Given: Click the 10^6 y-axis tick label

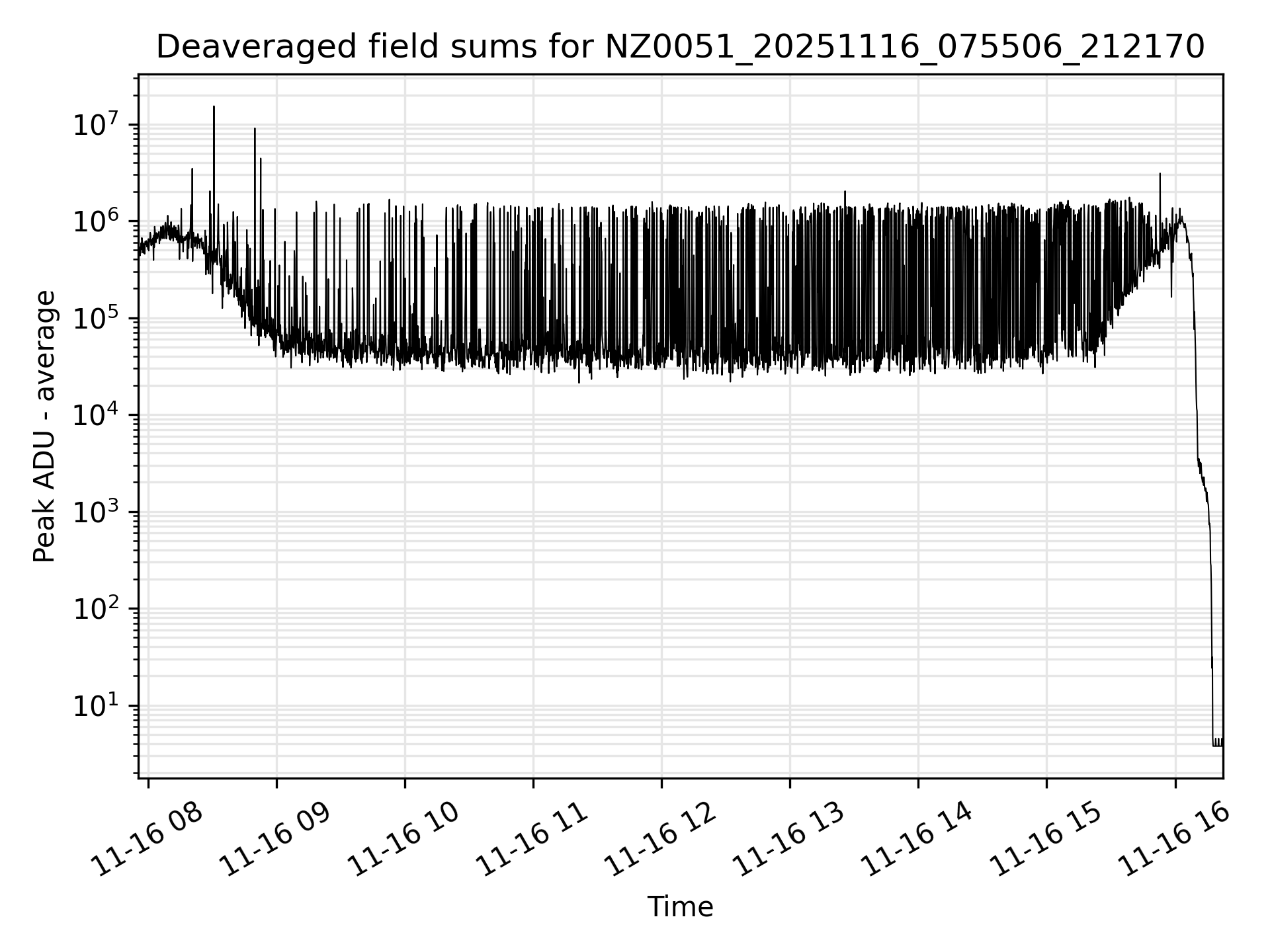Looking at the screenshot, I should click(x=96, y=221).
